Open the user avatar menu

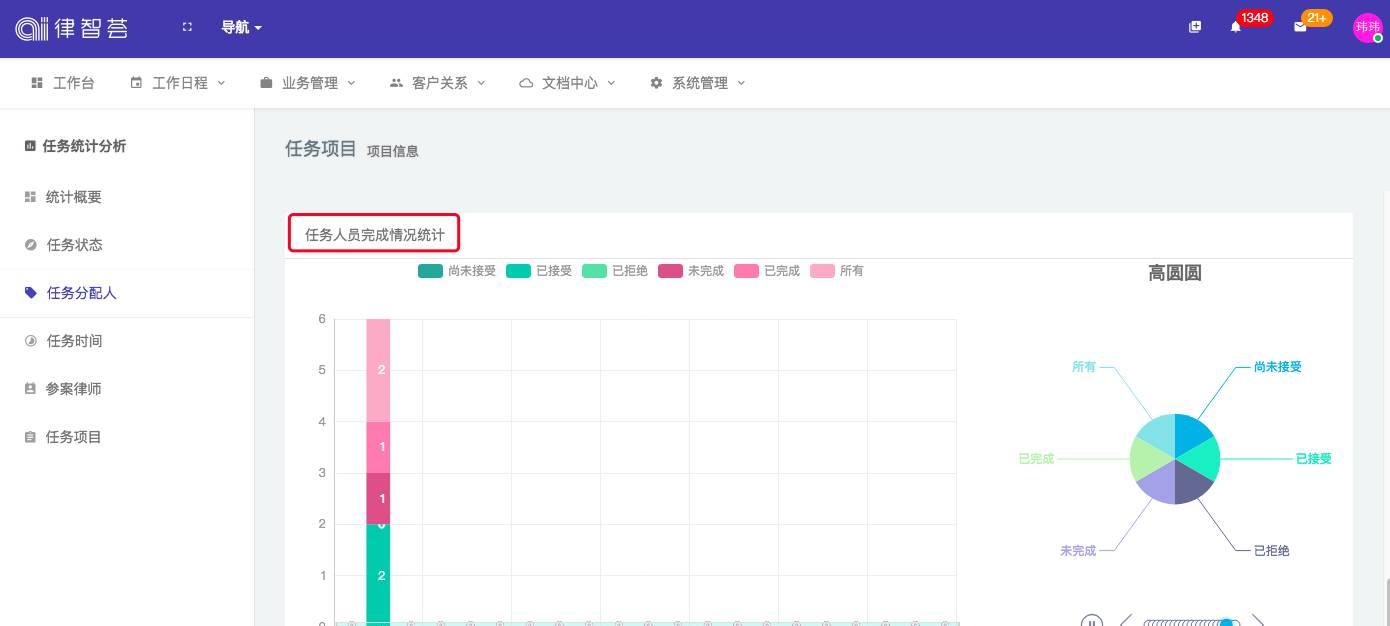(x=1367, y=28)
